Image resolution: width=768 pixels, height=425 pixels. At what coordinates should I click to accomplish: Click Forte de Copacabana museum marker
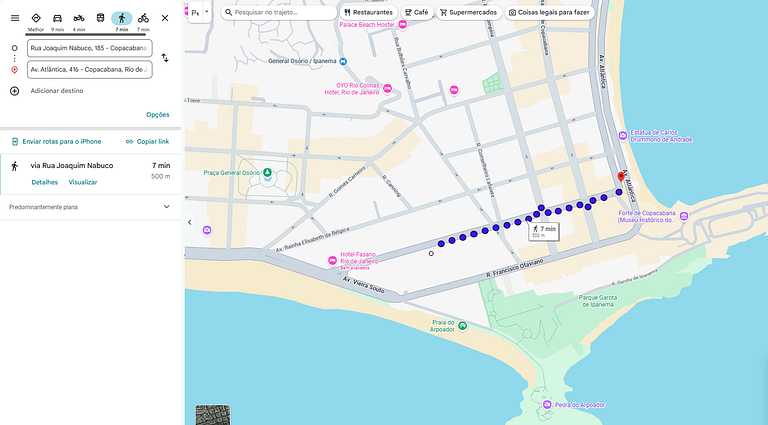[684, 216]
